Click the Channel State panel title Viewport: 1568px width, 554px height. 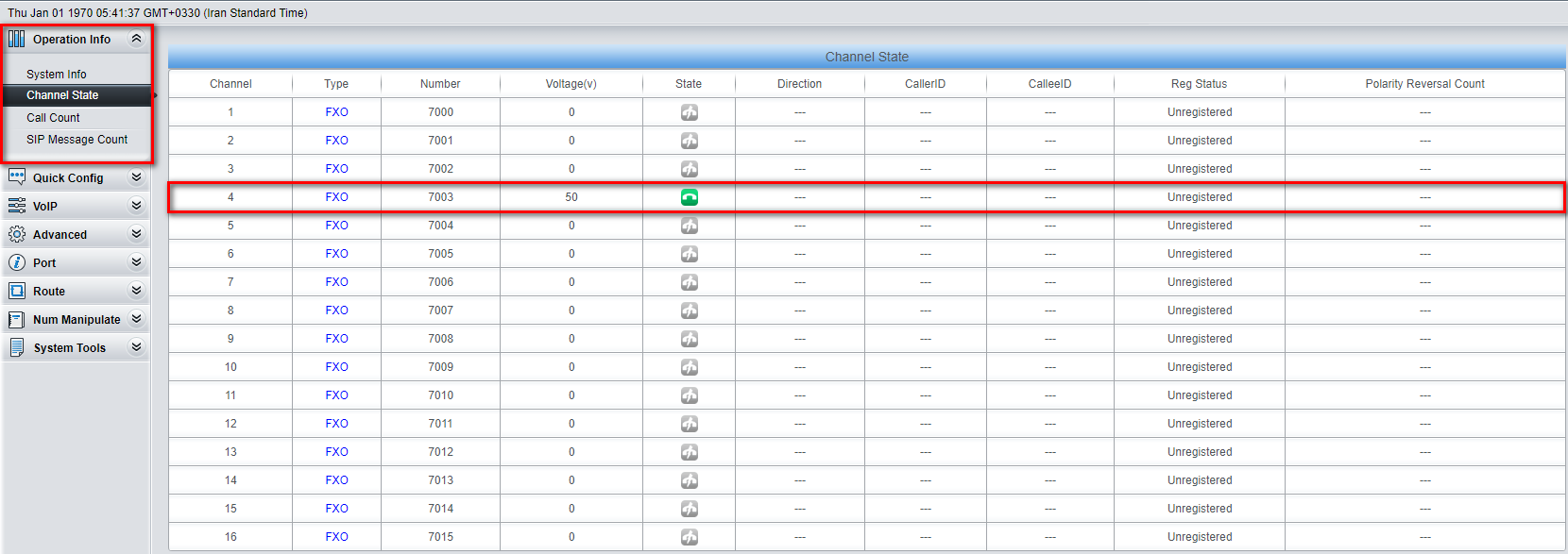click(867, 57)
